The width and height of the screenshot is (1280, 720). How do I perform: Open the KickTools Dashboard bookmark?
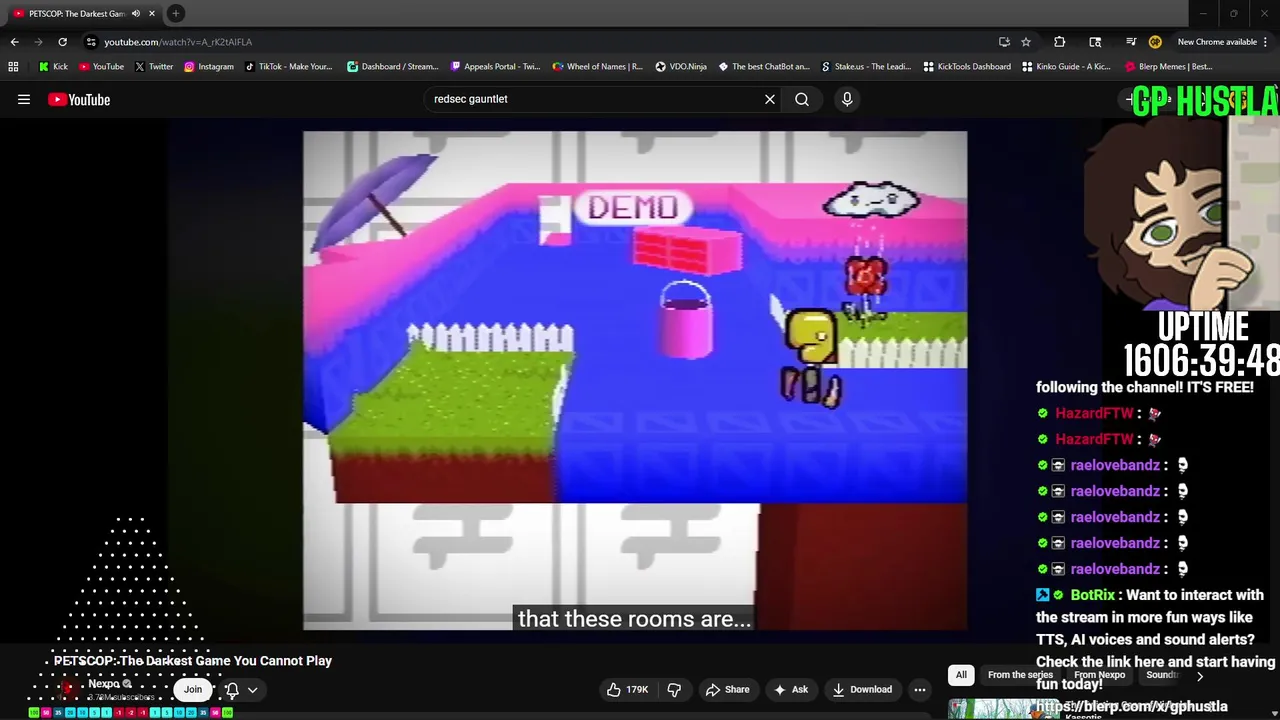[967, 66]
